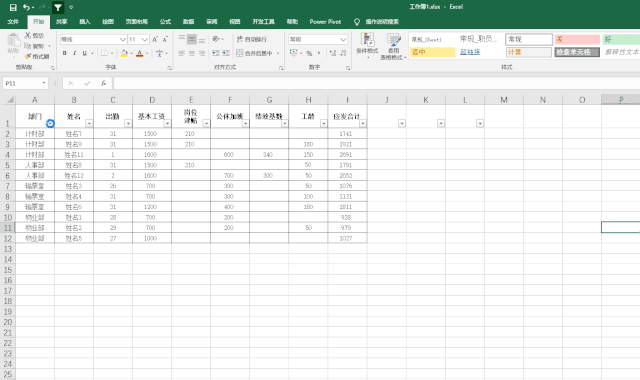Image resolution: width=640 pixels, height=380 pixels.
Task: Apply the 计算 (Calculation) cell style
Action: click(x=529, y=52)
